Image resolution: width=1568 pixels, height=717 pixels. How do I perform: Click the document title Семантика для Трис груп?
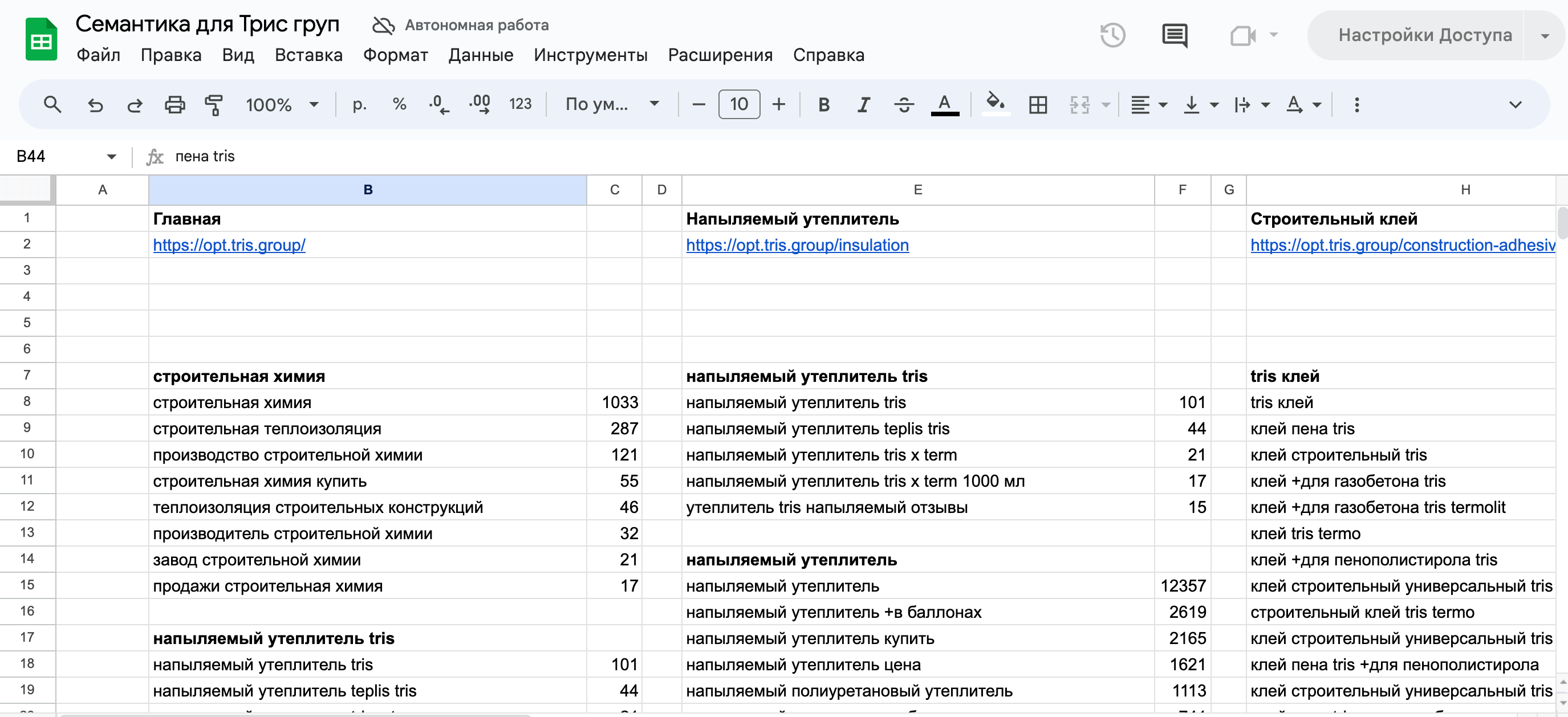point(207,24)
